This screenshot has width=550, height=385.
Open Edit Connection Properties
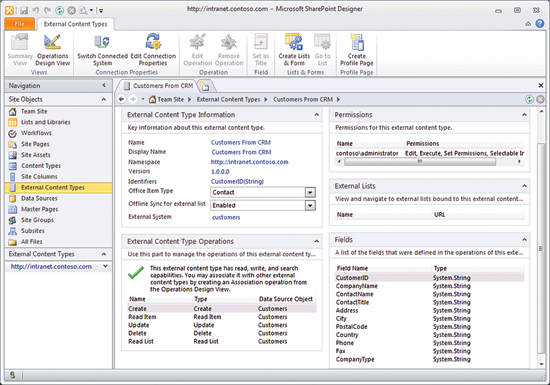[x=153, y=50]
